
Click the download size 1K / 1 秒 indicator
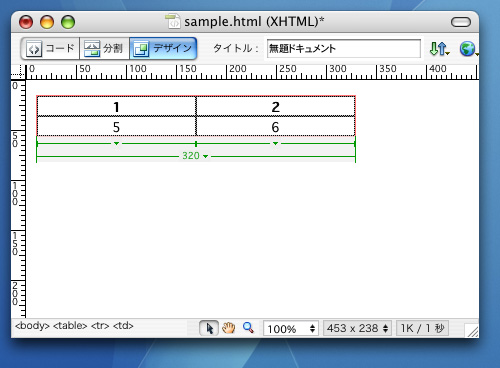click(x=422, y=329)
